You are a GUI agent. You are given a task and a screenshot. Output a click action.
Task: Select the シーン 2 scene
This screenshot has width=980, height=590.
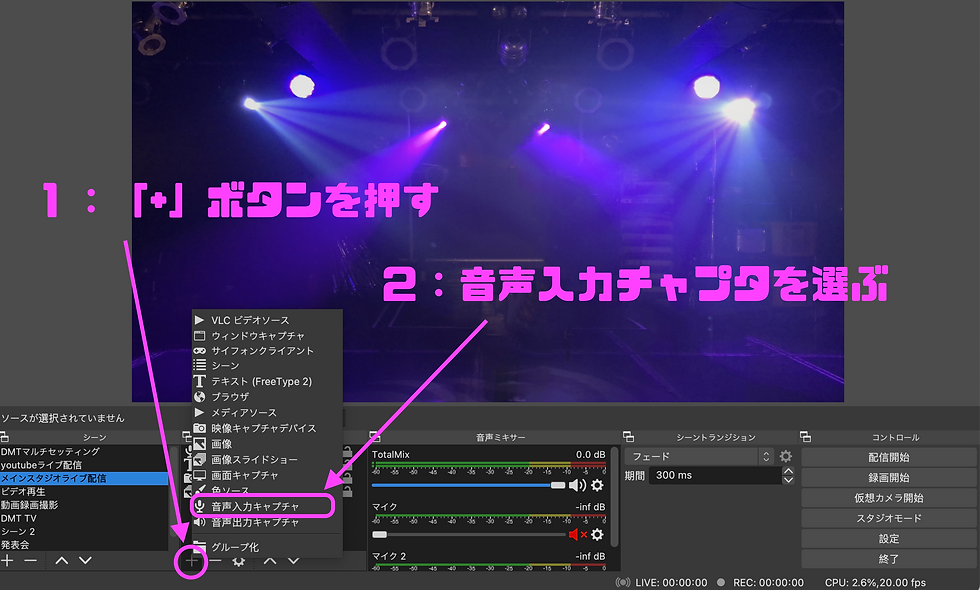84,531
